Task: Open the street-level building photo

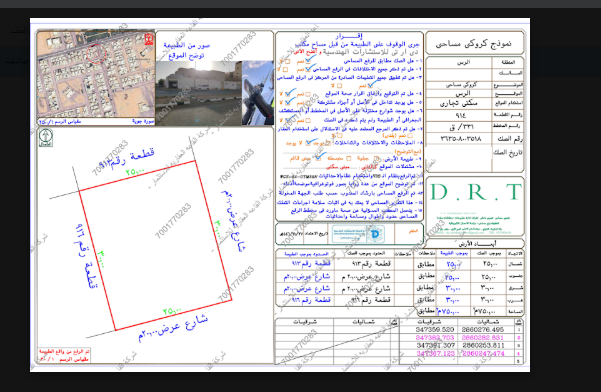Action: point(199,93)
